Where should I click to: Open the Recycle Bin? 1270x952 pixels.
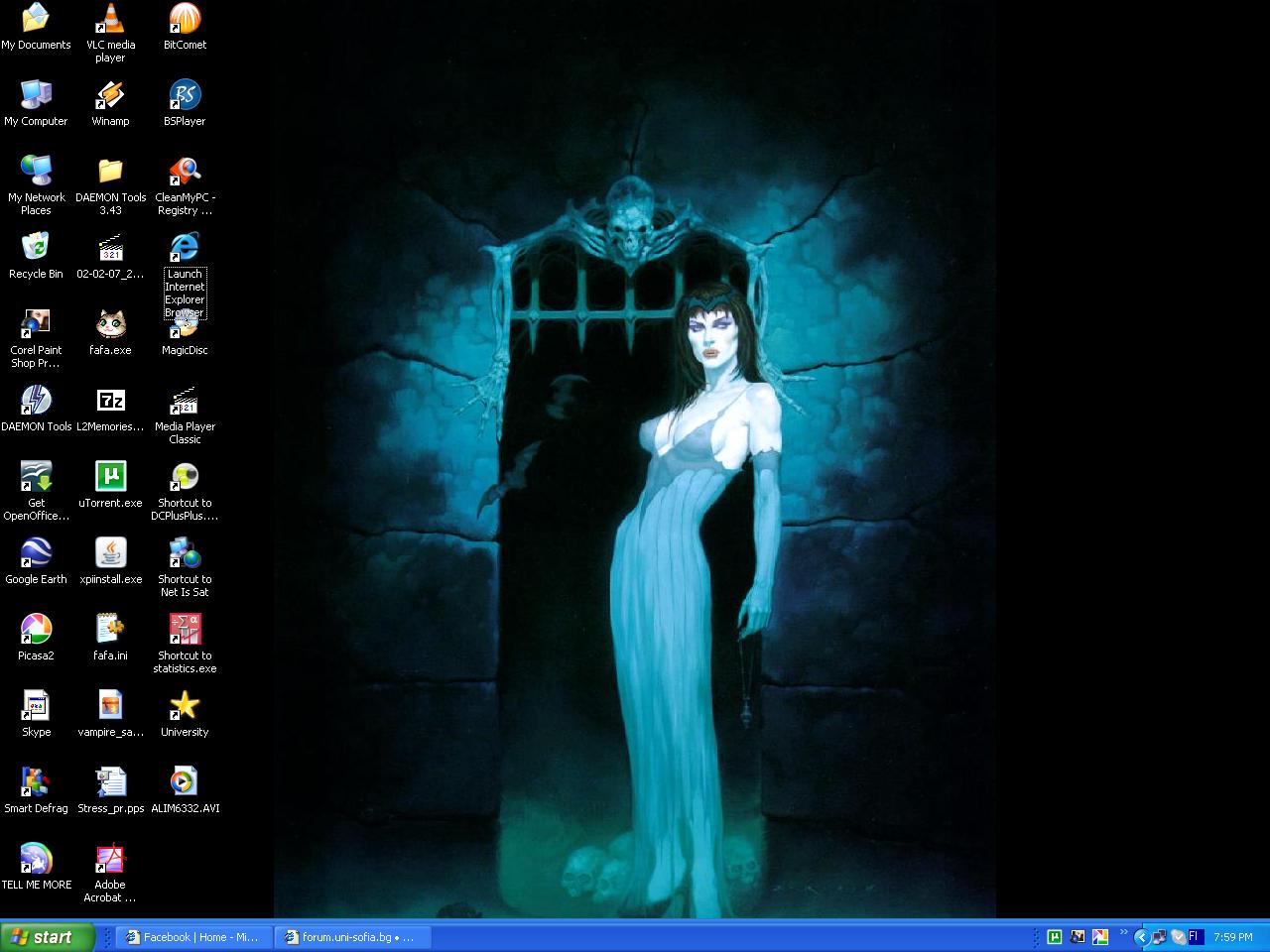(x=36, y=249)
